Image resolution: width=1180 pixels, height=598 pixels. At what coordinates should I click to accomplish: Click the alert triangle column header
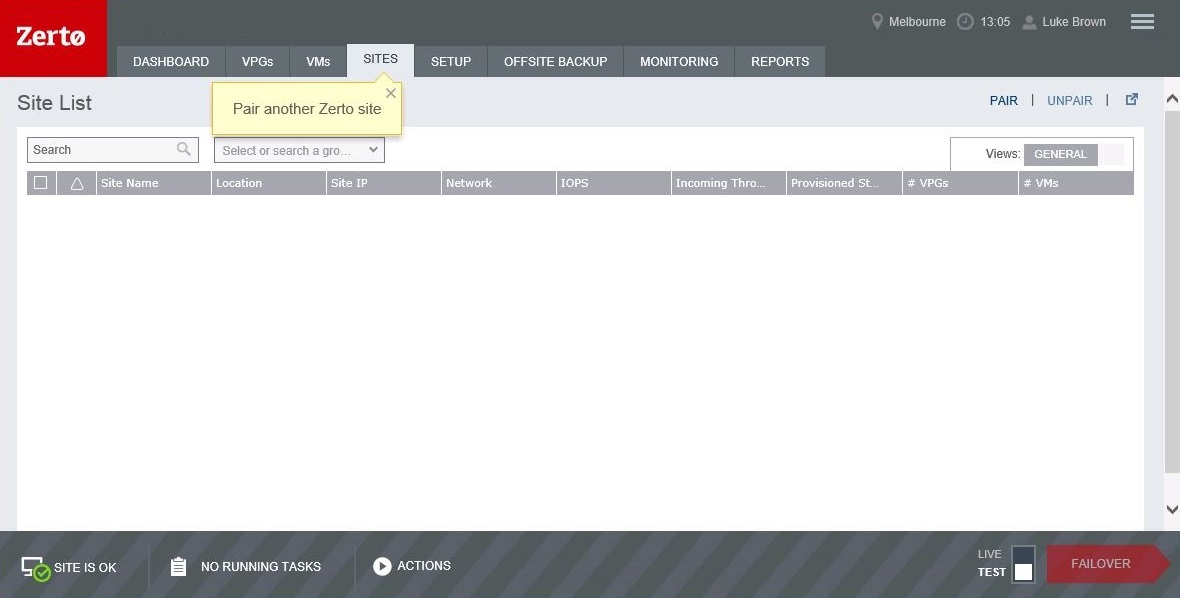(77, 183)
